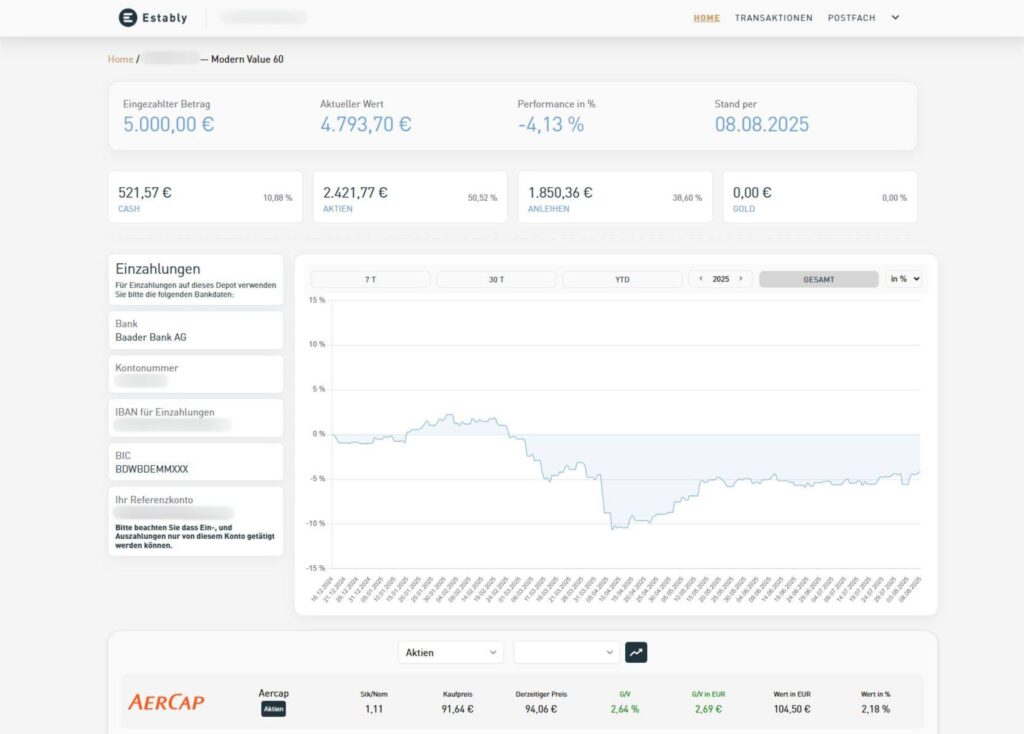Click the Kaufpreis value 91,64 €
Viewport: 1024px width, 734px height.
point(457,709)
